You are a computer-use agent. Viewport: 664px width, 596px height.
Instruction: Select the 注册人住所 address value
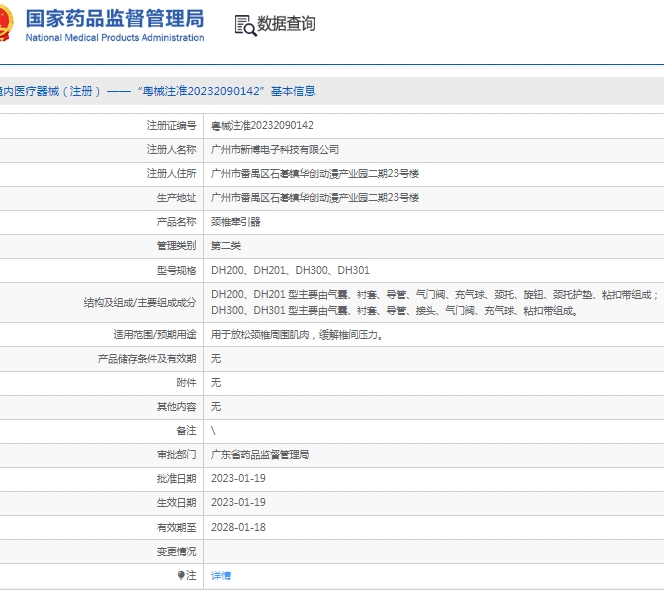[x=315, y=174]
